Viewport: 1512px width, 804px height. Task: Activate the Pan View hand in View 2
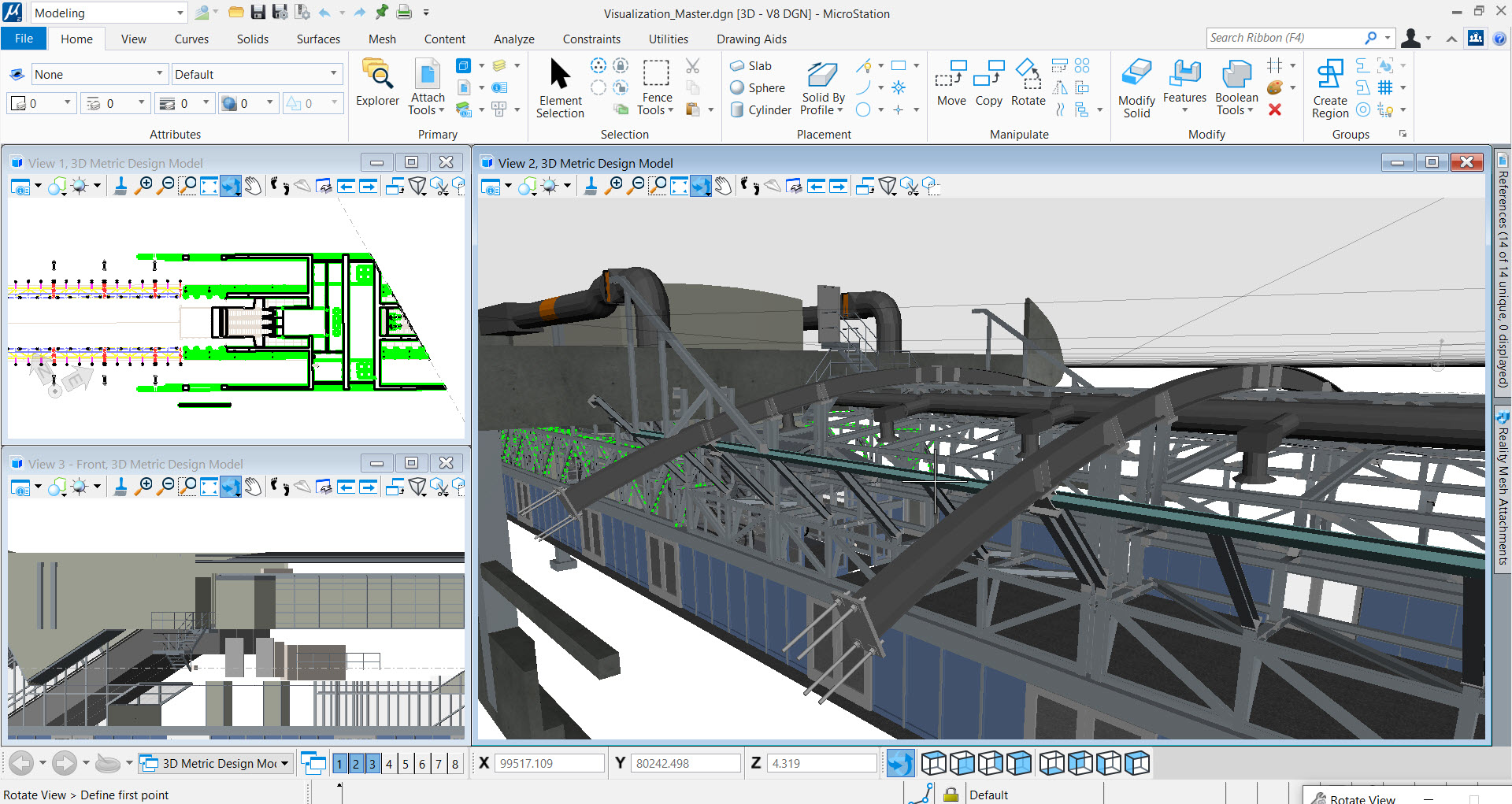[x=723, y=186]
